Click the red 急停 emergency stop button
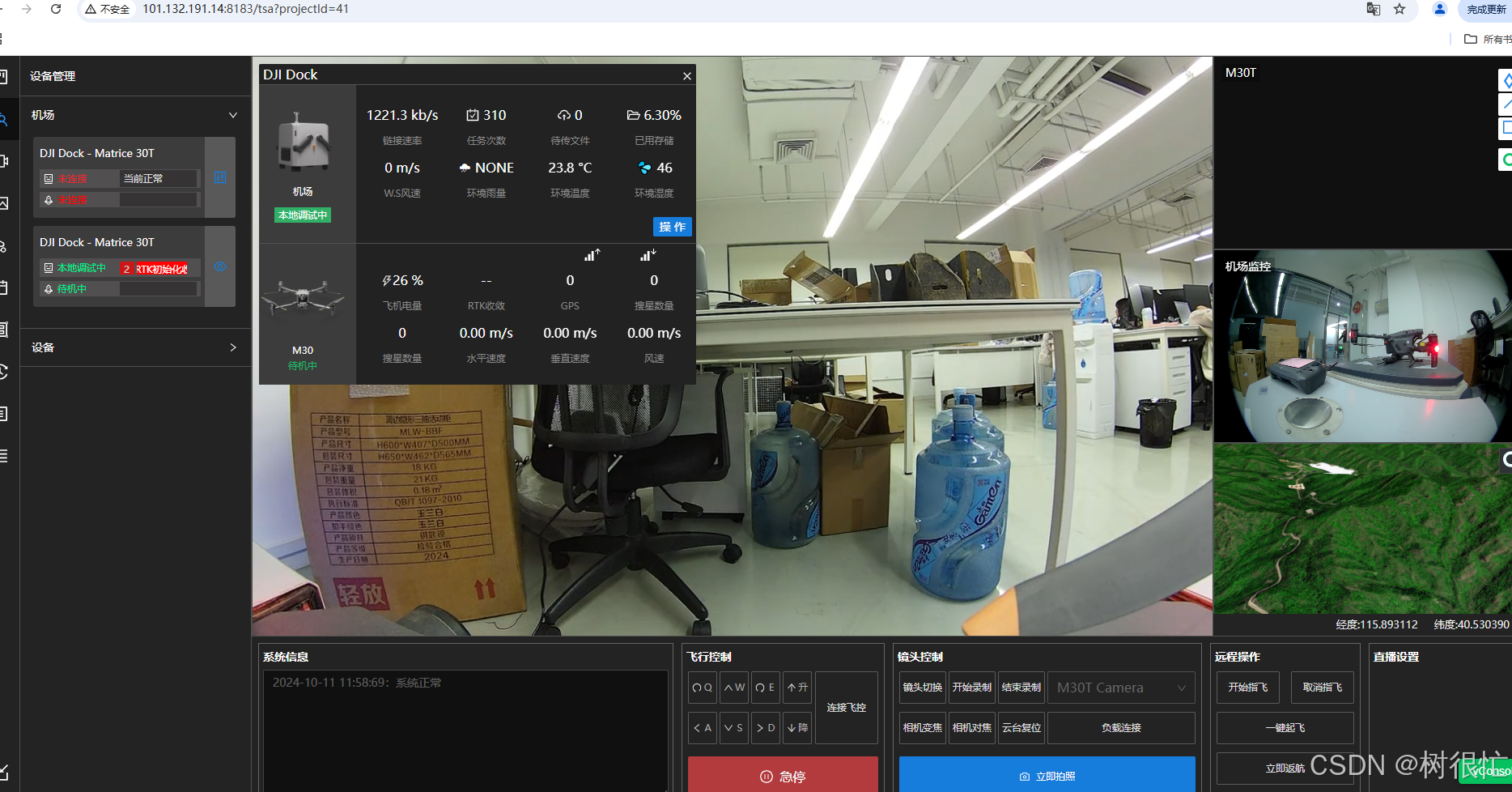The height and width of the screenshot is (792, 1512). click(x=783, y=775)
